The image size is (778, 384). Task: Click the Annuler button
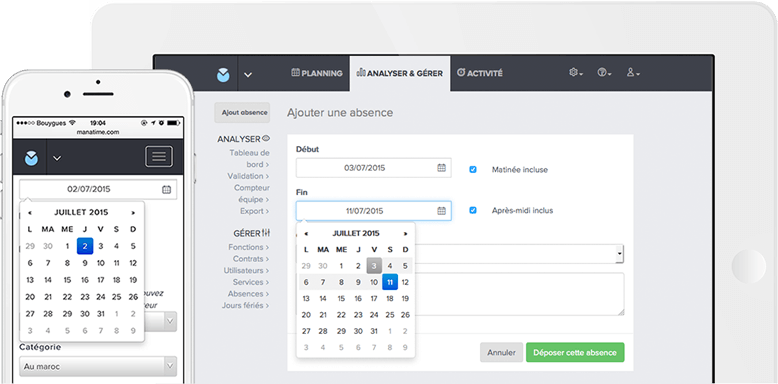click(501, 353)
